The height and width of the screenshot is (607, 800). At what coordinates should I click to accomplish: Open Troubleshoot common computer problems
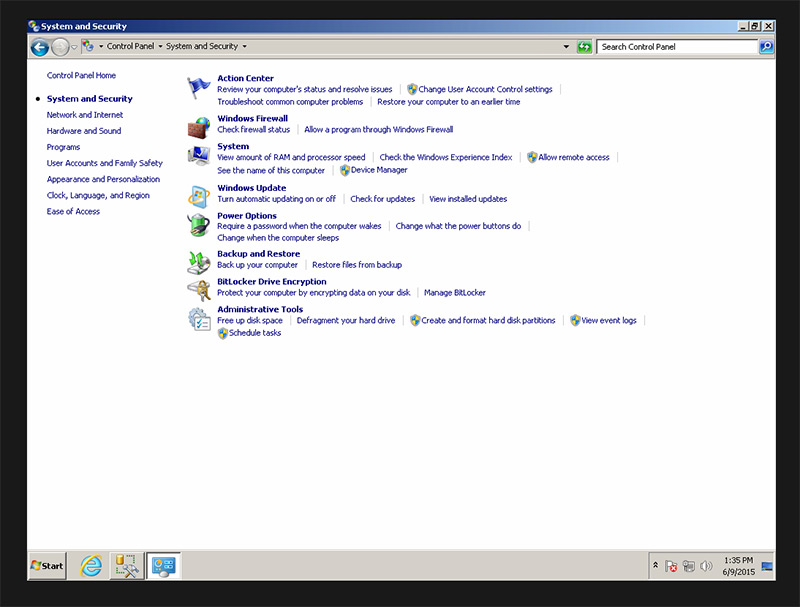click(x=290, y=102)
